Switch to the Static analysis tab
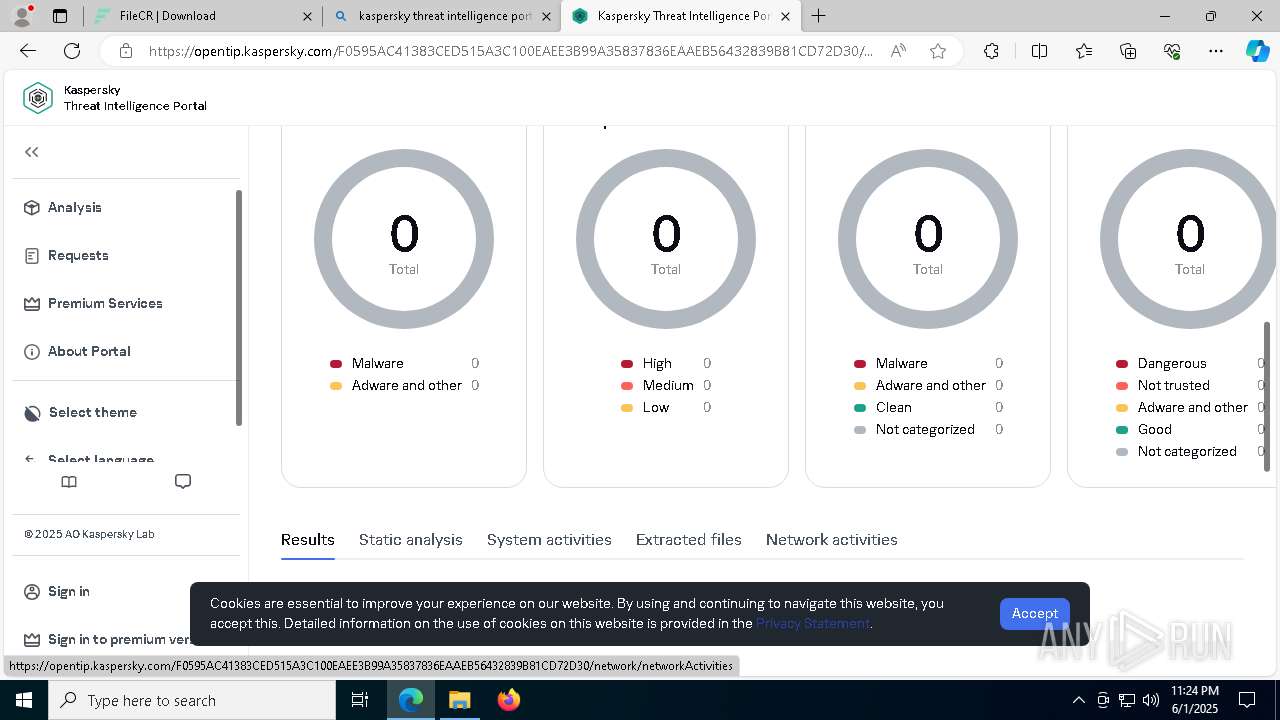Image resolution: width=1280 pixels, height=720 pixels. pos(411,539)
